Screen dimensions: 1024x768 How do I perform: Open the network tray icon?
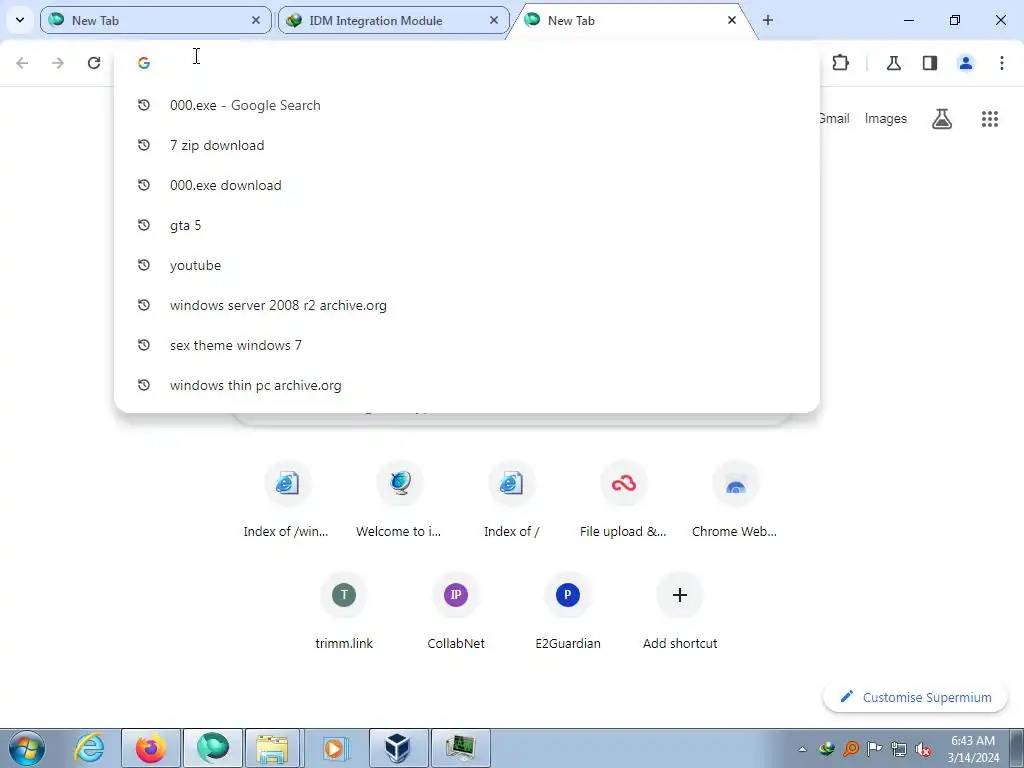pyautogui.click(x=899, y=749)
